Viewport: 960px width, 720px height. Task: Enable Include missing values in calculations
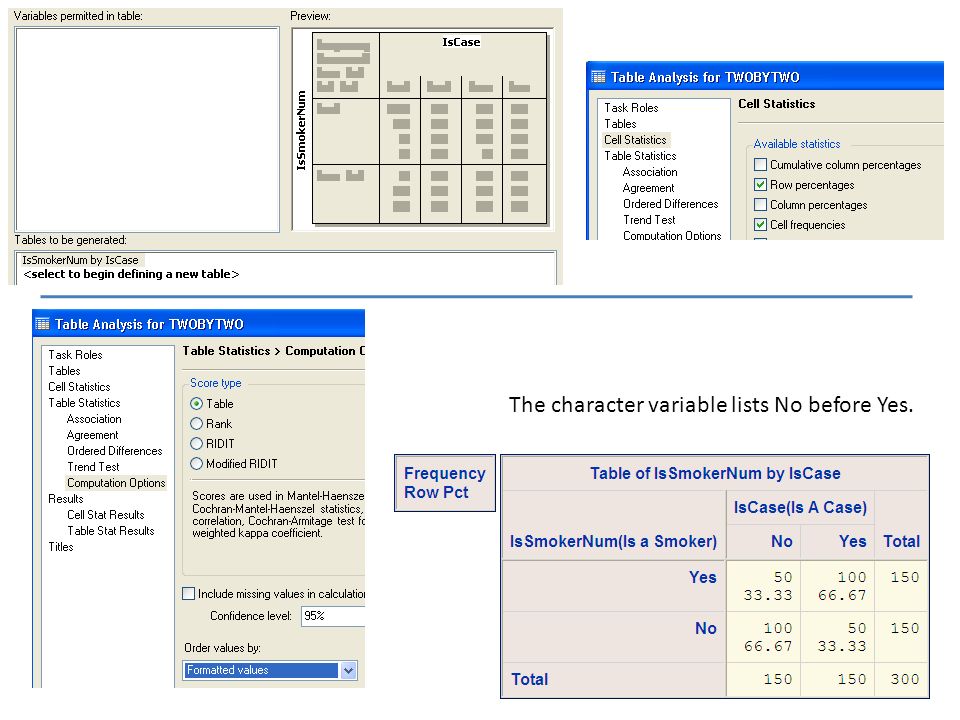pyautogui.click(x=189, y=593)
